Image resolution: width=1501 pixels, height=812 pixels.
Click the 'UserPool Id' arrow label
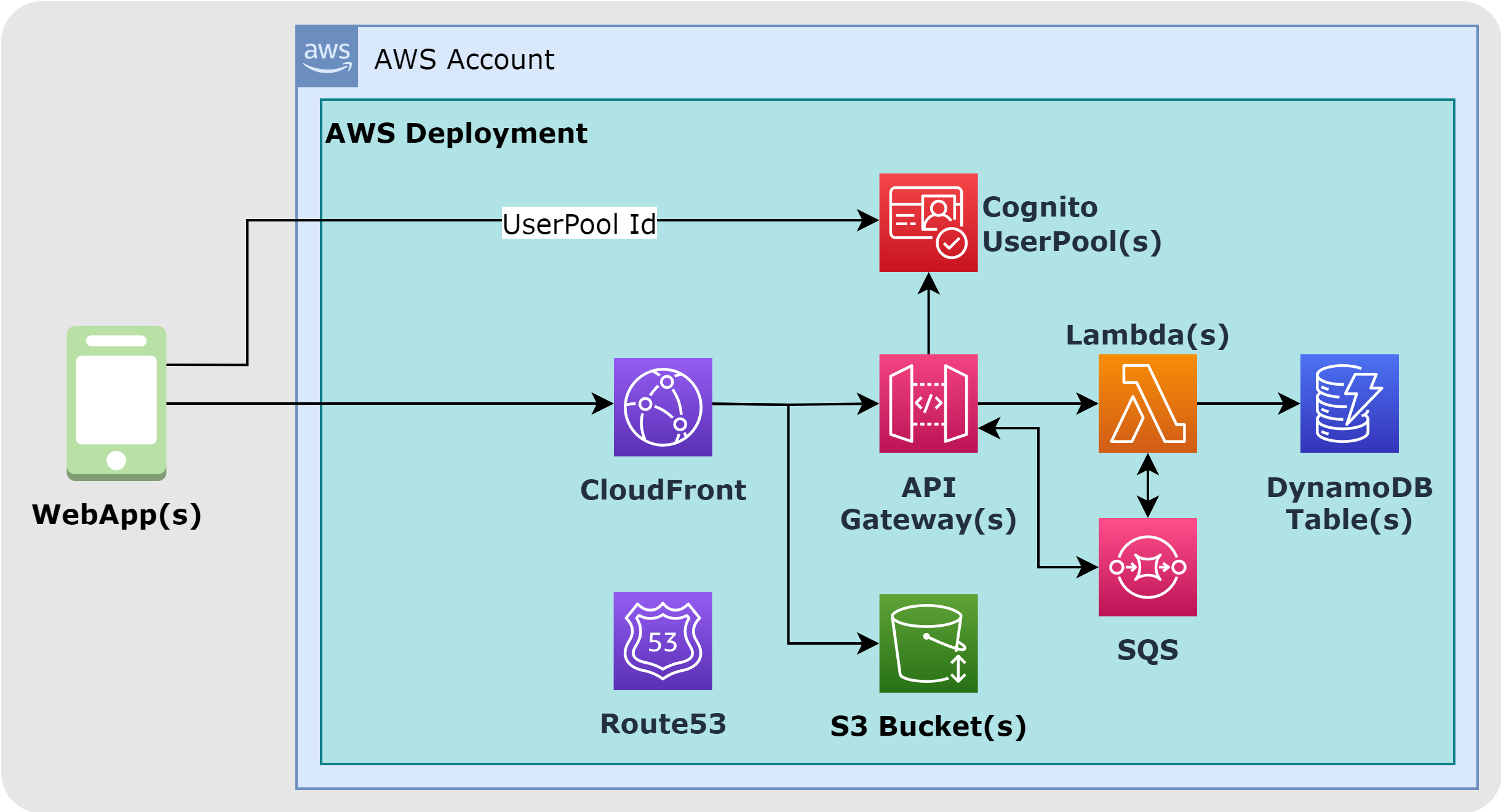coord(579,223)
